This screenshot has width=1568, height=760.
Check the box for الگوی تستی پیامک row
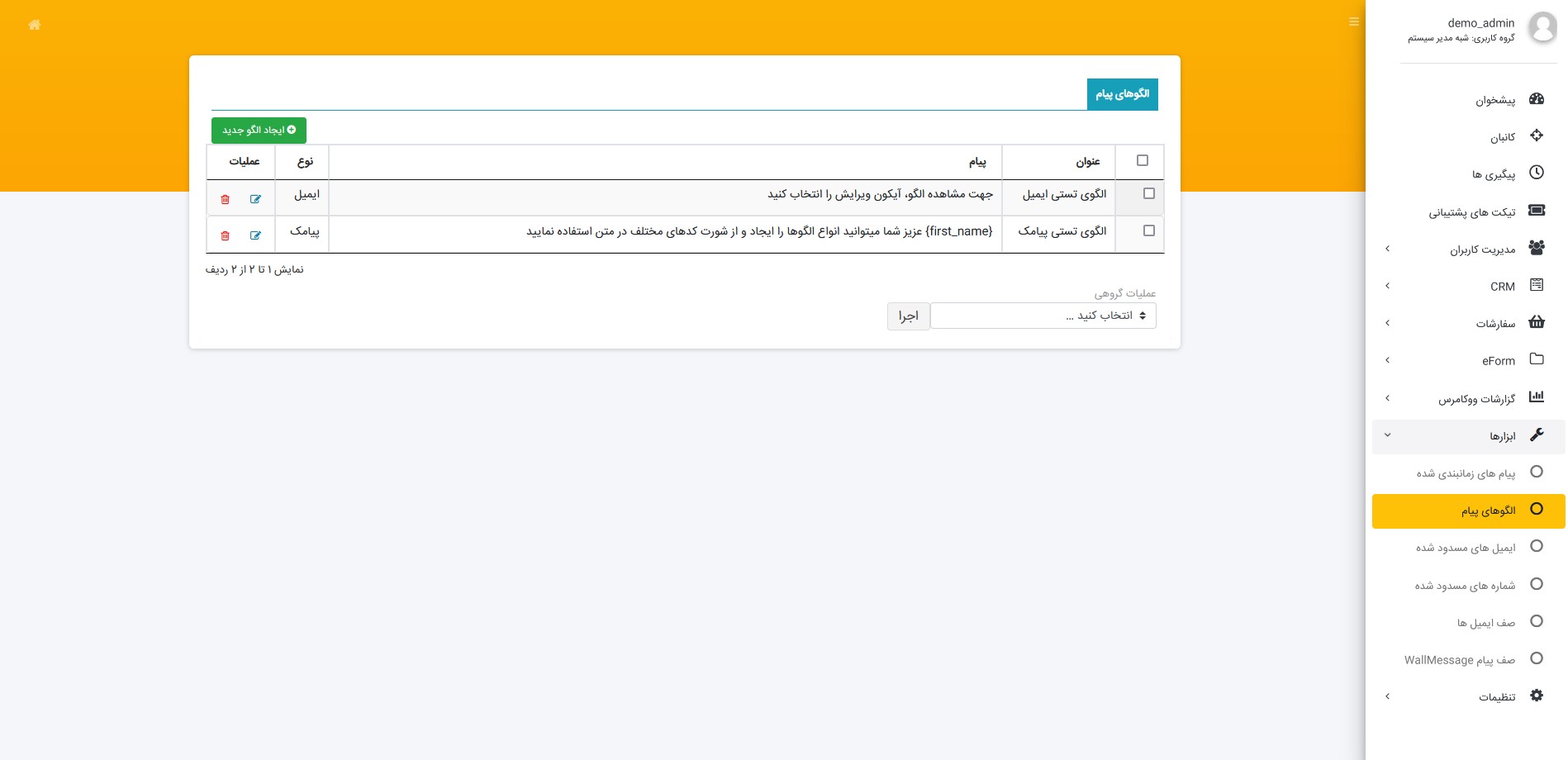tap(1148, 230)
